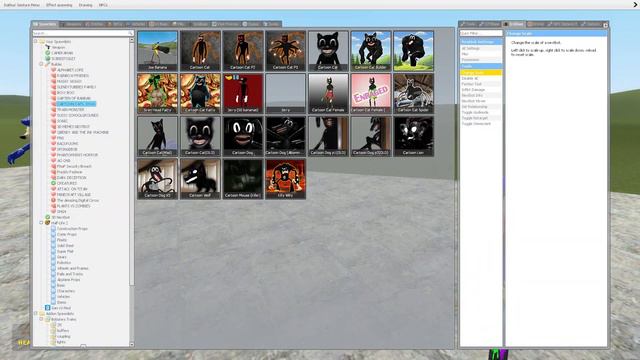Click the tool panel filter field

481,33
